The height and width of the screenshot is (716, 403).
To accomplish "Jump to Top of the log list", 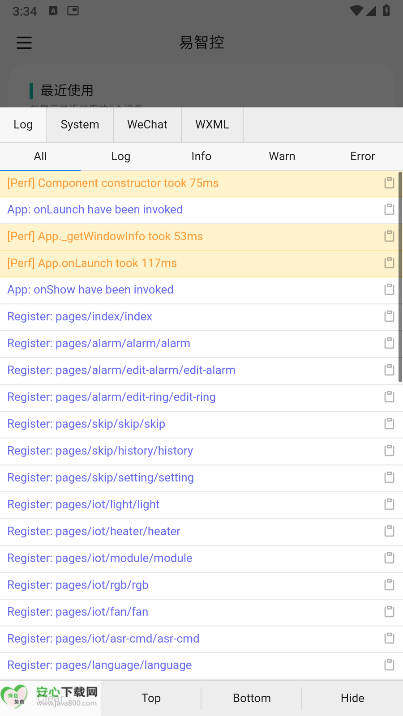I will click(x=151, y=698).
